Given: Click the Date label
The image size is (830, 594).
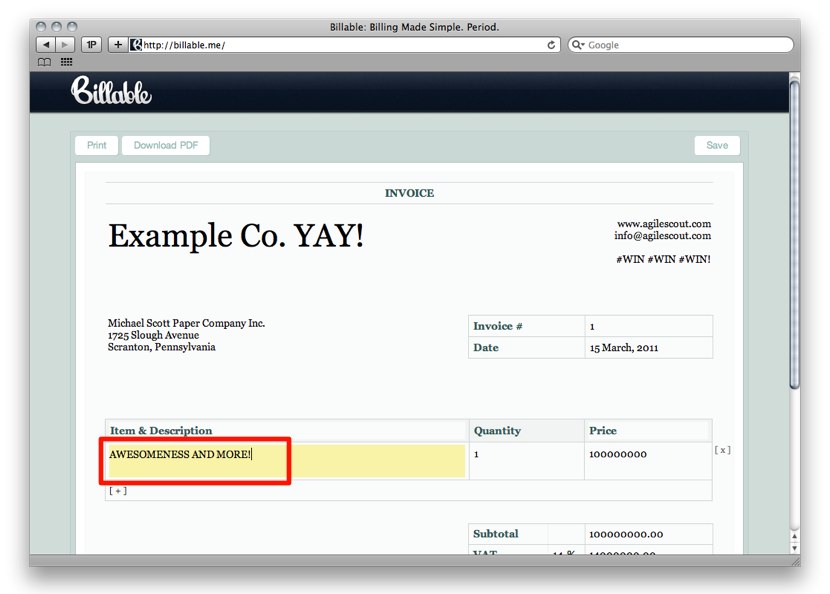Looking at the screenshot, I should [486, 347].
